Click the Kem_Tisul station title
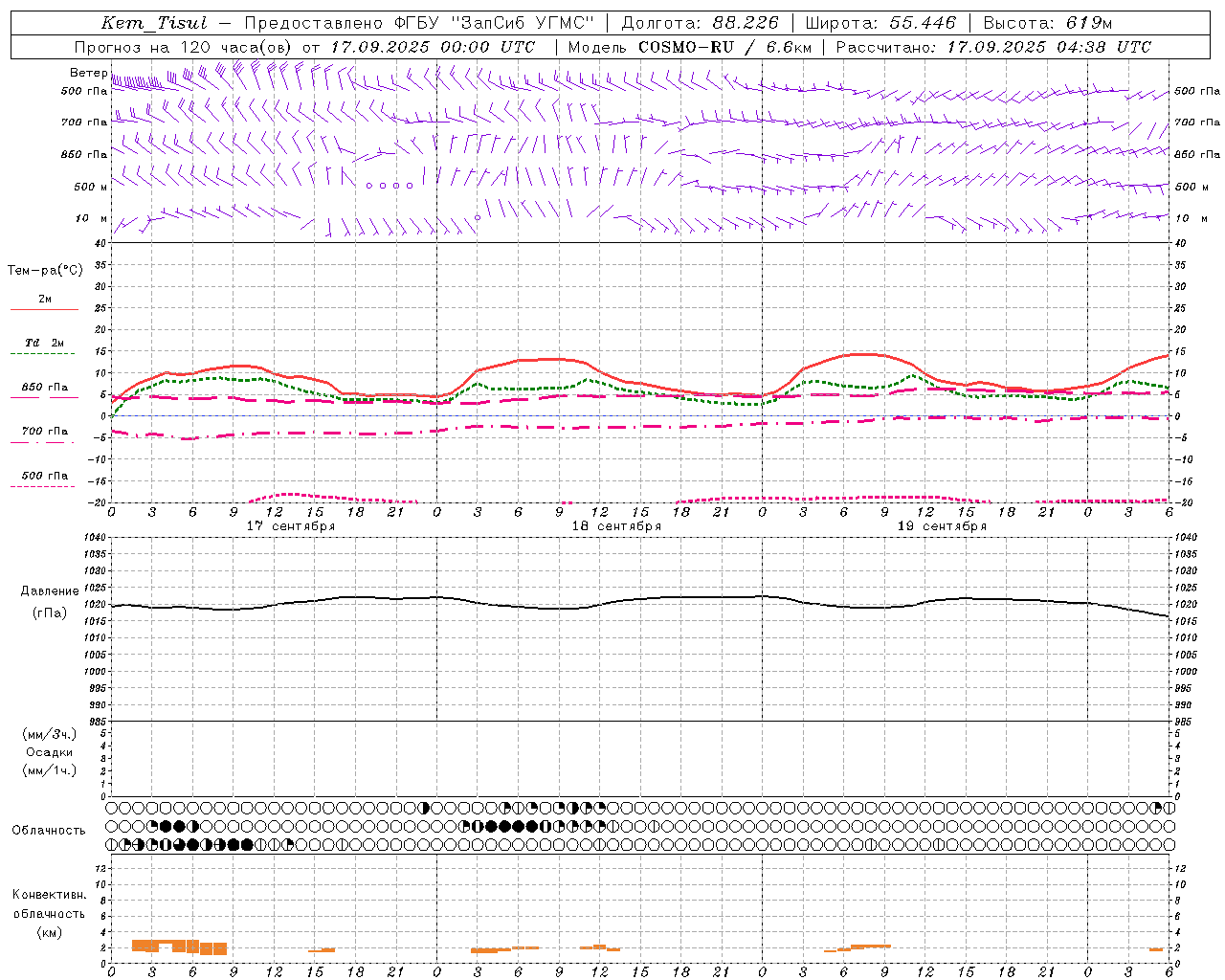Viewport: 1225px width, 980px height. (x=153, y=23)
